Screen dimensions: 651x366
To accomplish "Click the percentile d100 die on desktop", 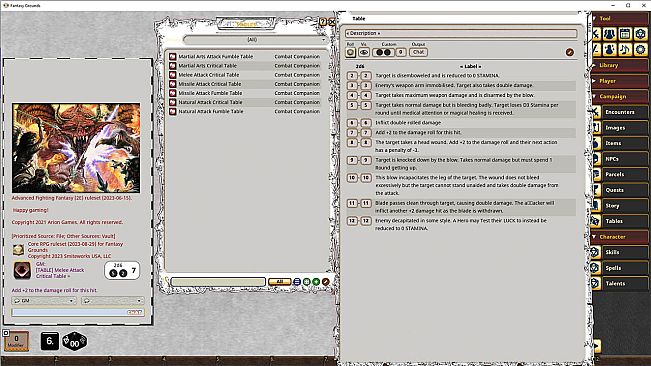I will [74, 342].
